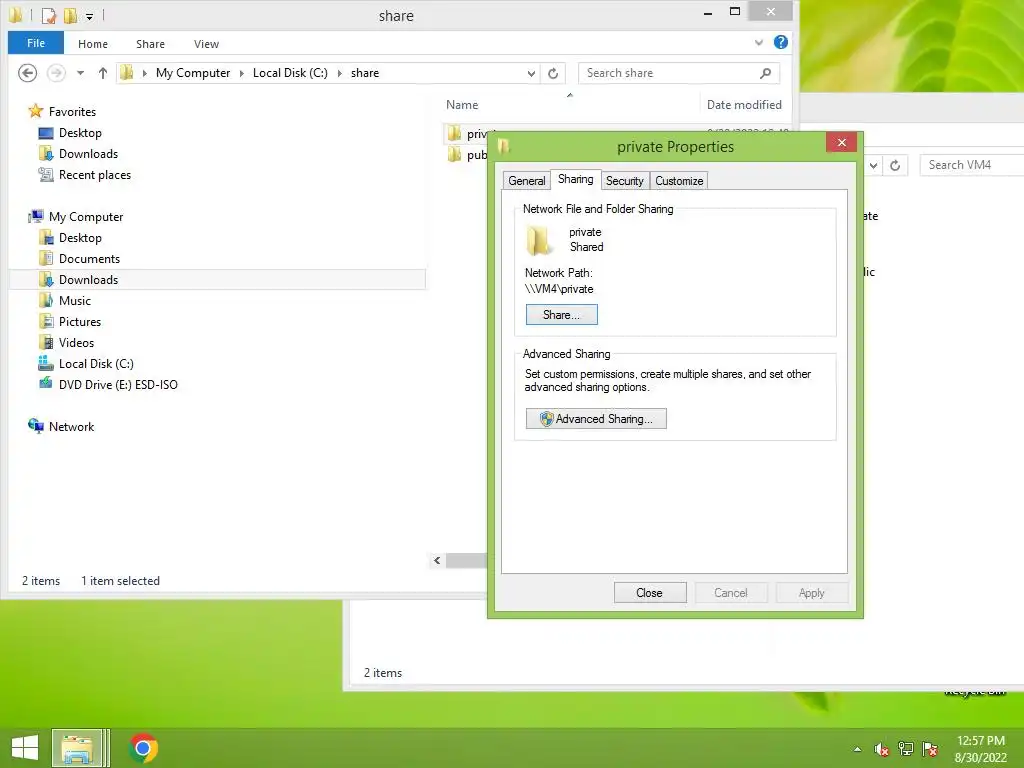Click quick access New folder icon in title bar

(70, 15)
